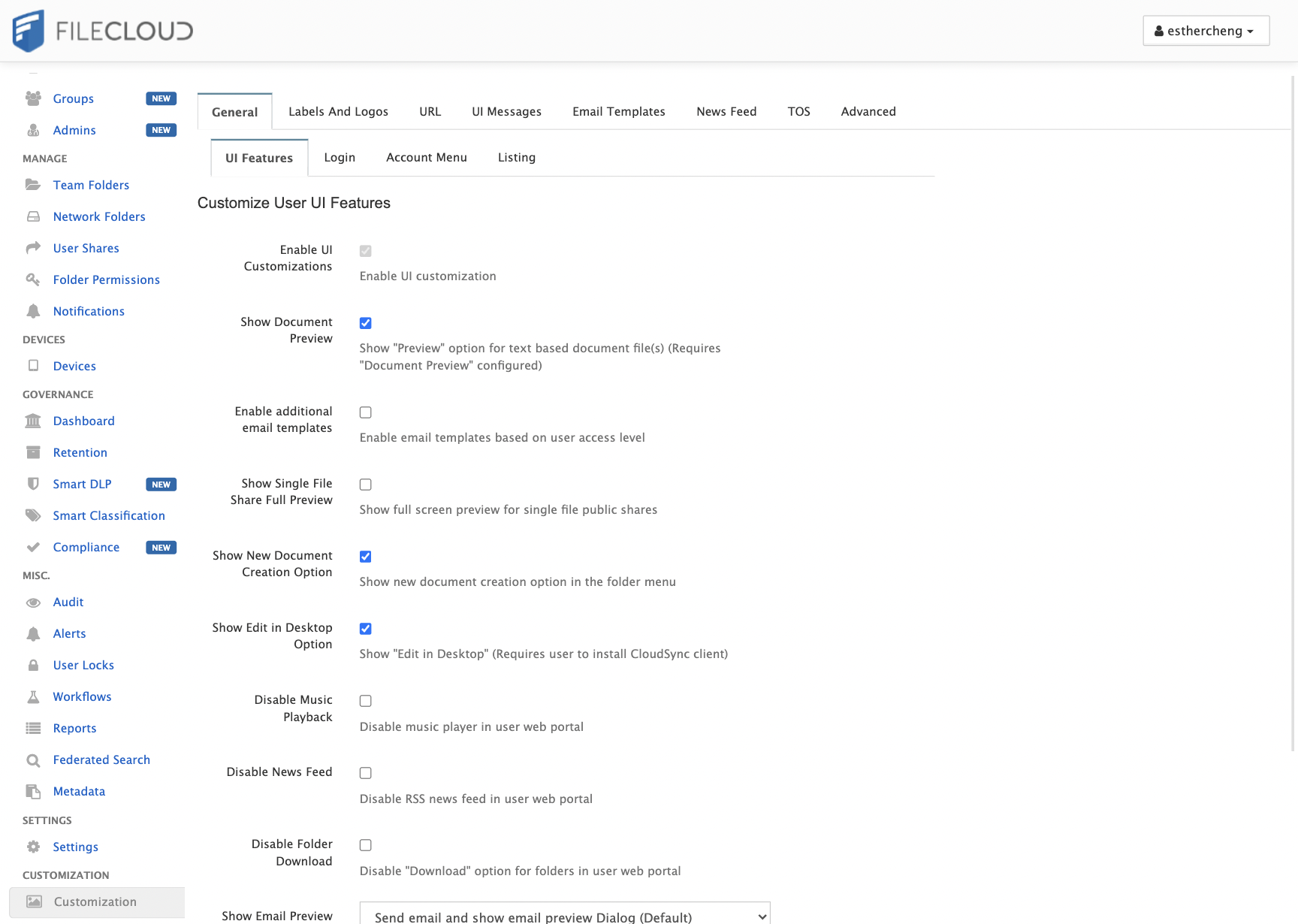Toggle the Disable News Feed checkbox
The height and width of the screenshot is (924, 1298).
coord(366,773)
